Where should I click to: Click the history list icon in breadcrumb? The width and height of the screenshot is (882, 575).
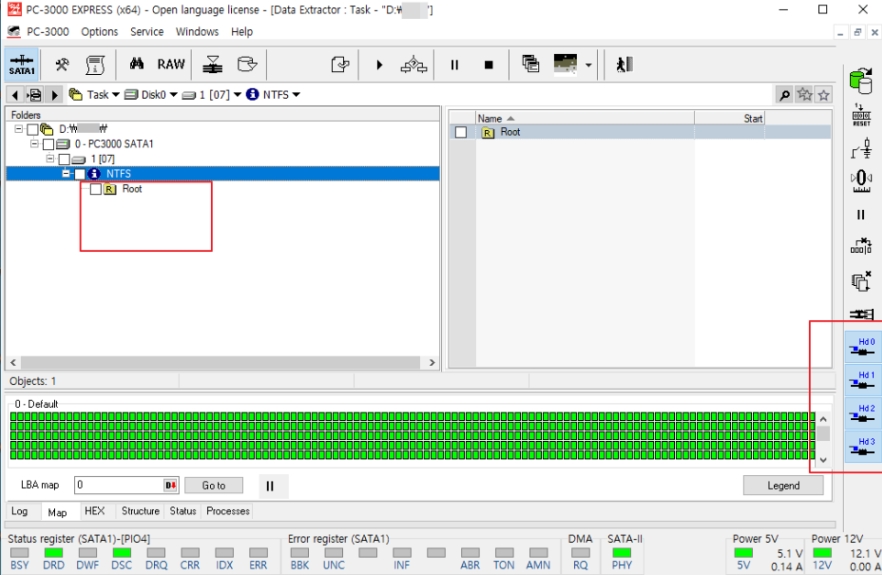pos(35,95)
